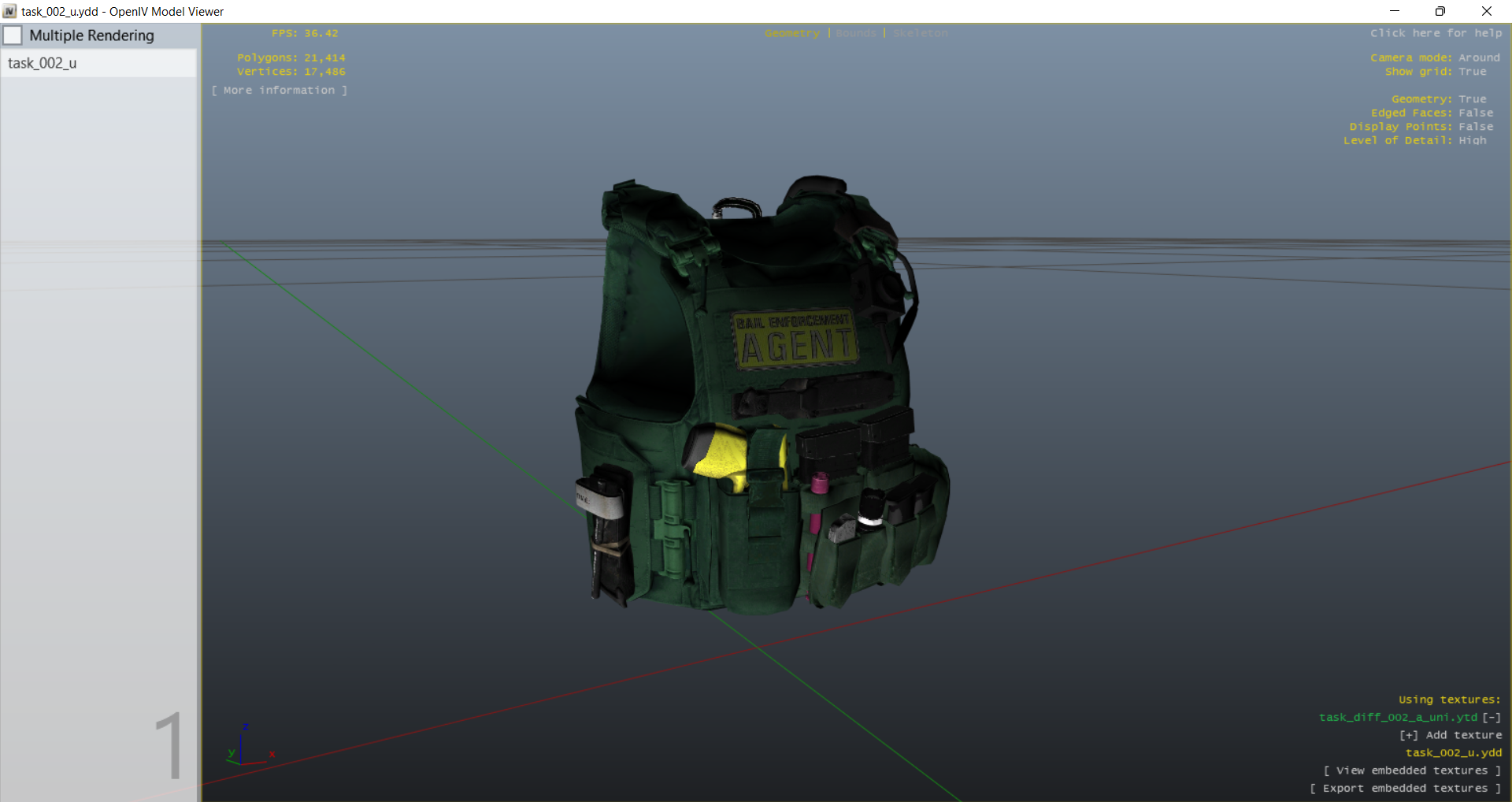Switch to the Bounds tab
This screenshot has width=1512, height=802.
pos(855,33)
